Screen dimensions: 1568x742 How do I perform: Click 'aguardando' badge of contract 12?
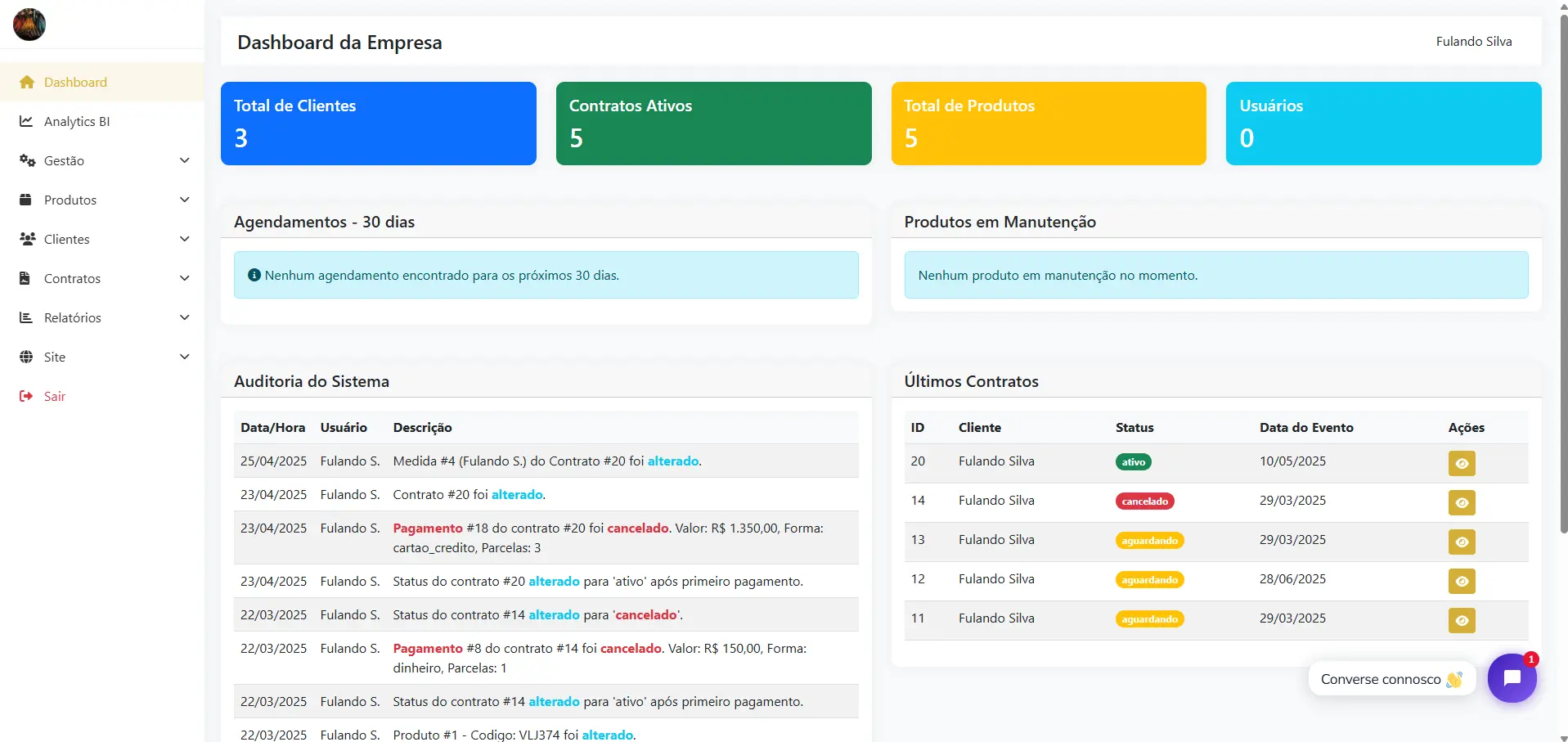(x=1150, y=580)
